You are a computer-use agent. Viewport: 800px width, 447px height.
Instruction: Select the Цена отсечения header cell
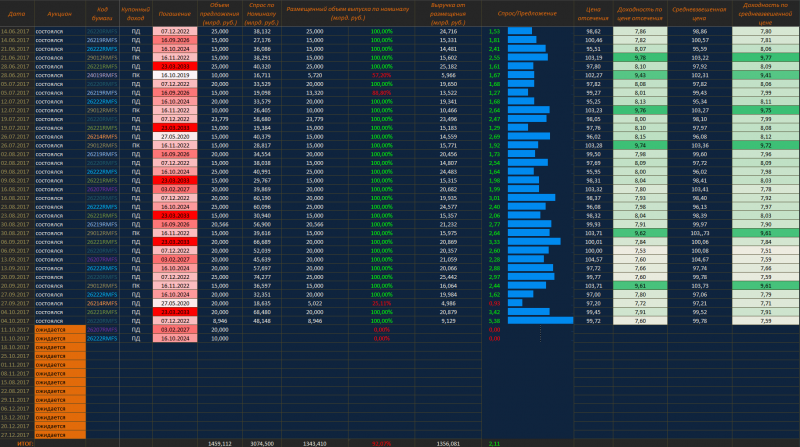[x=593, y=14]
